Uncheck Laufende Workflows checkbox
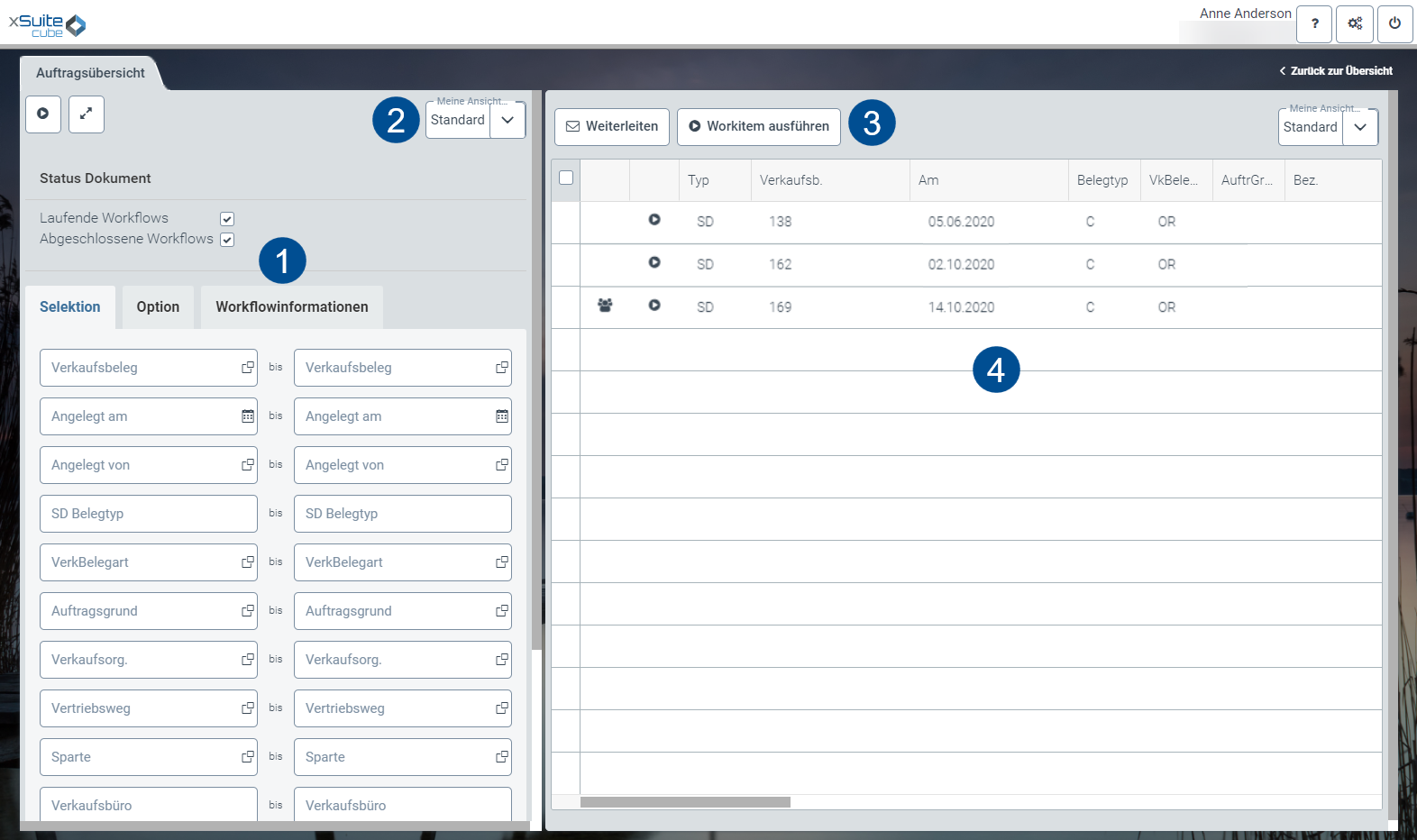This screenshot has width=1417, height=840. coord(227,219)
